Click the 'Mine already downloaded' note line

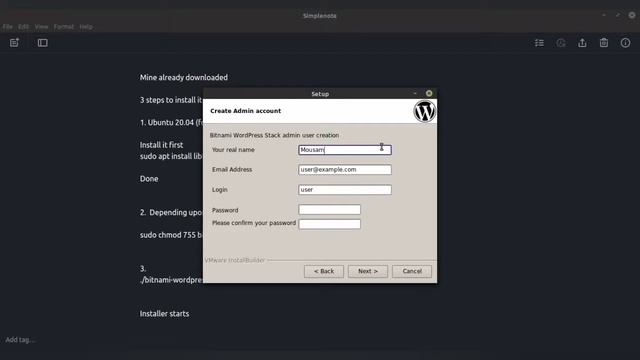[184, 78]
